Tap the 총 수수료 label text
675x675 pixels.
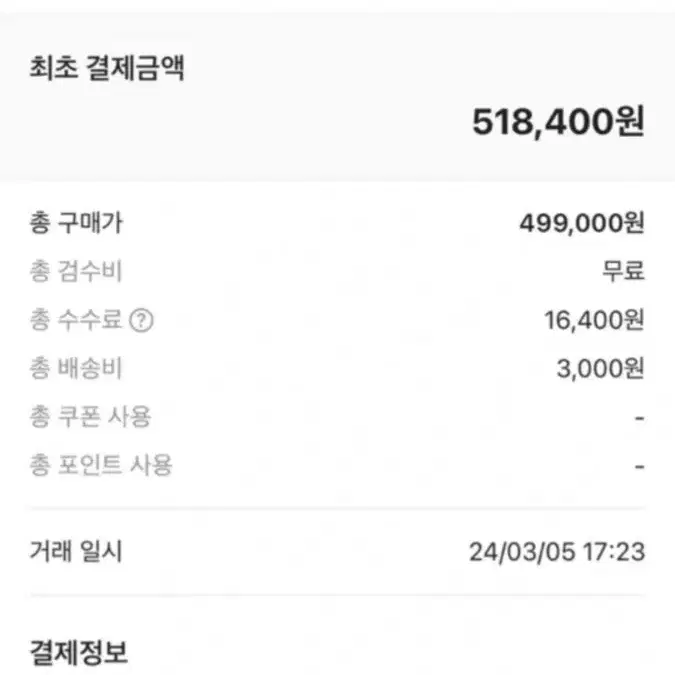(76, 320)
